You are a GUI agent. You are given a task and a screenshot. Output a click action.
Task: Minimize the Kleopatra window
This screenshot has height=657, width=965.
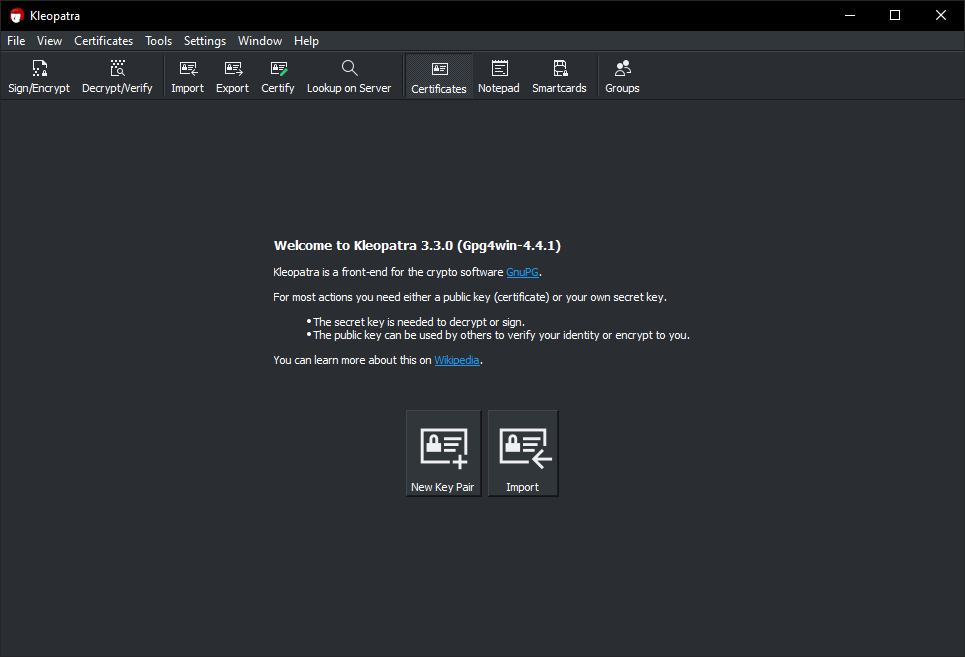[850, 15]
